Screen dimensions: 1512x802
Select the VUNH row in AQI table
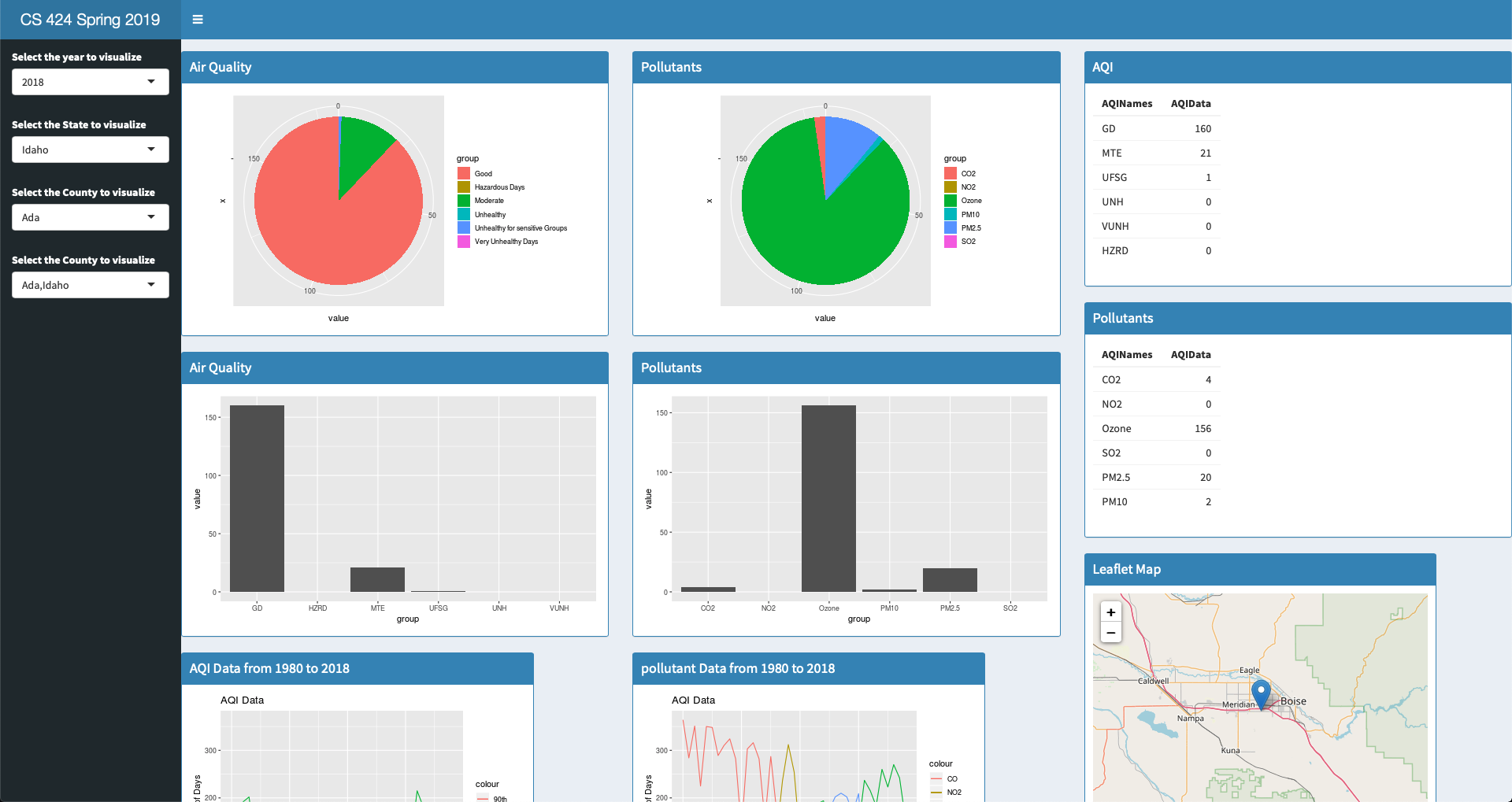[1156, 226]
